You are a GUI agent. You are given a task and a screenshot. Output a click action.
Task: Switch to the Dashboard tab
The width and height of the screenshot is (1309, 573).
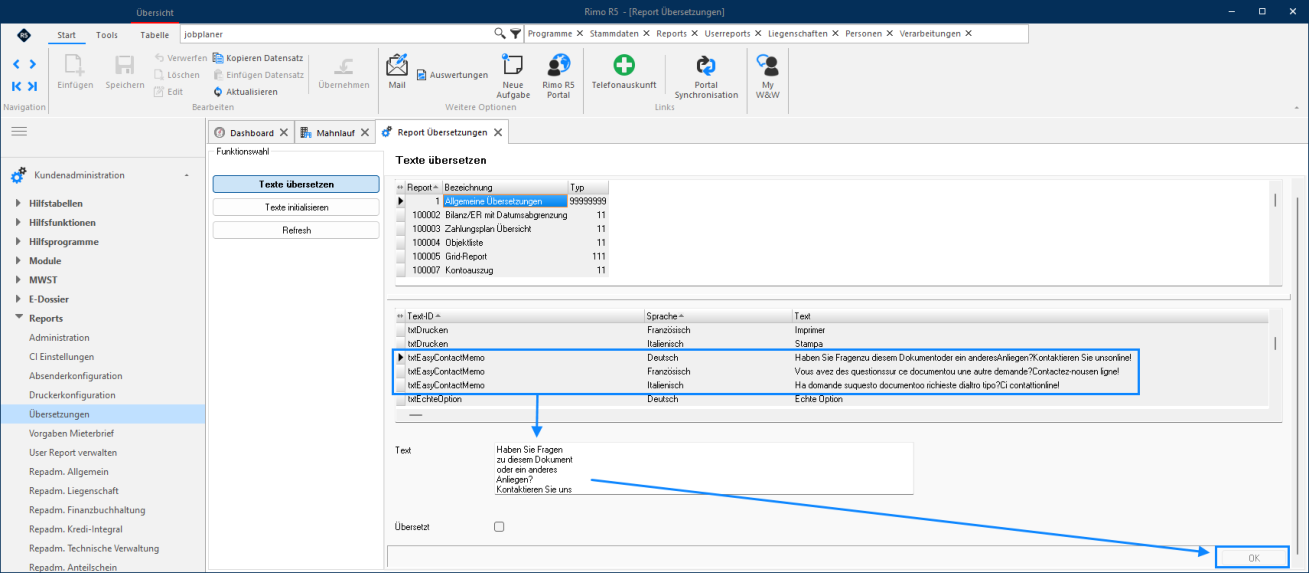click(x=250, y=132)
